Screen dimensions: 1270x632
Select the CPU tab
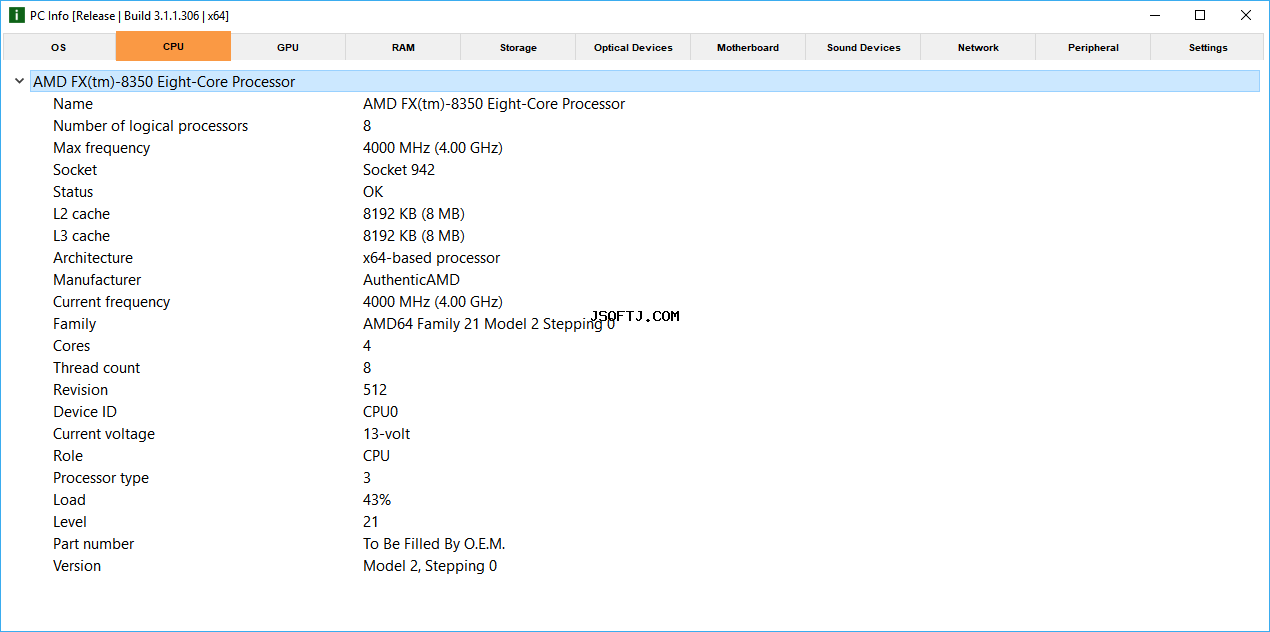173,46
